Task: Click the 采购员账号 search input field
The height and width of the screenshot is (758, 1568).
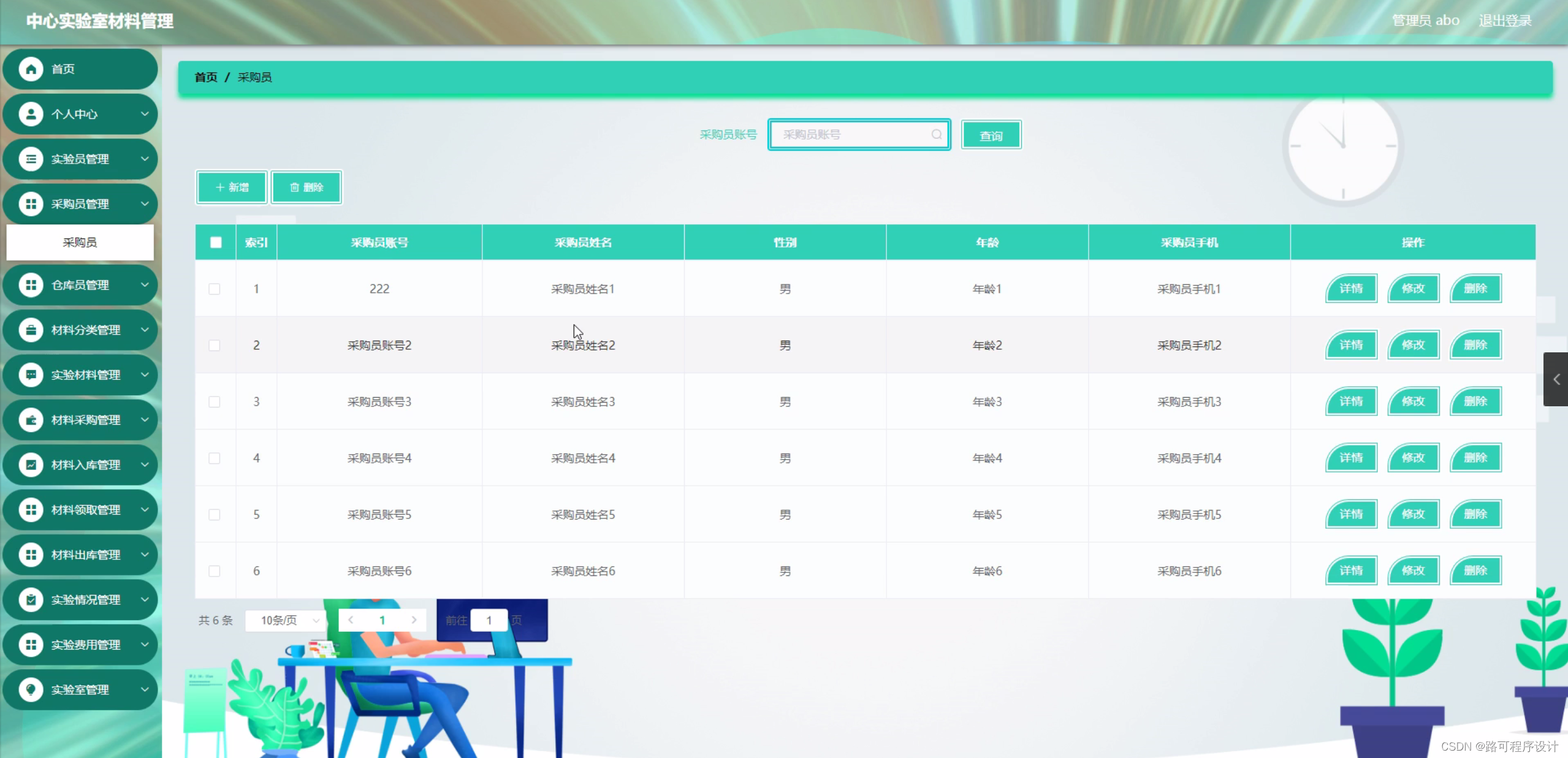Action: point(852,135)
